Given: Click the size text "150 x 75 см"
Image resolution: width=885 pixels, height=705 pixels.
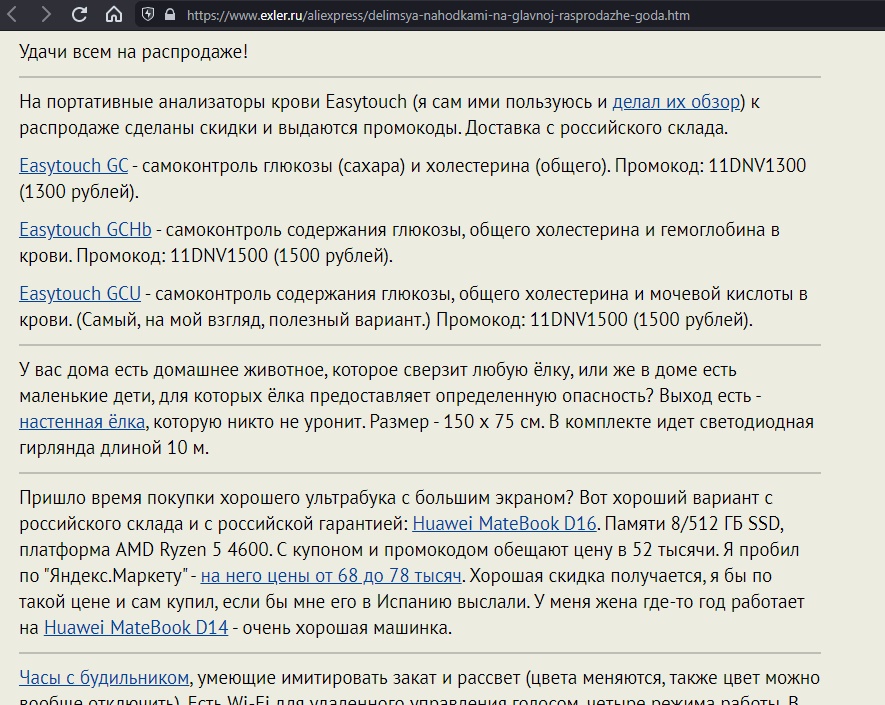Looking at the screenshot, I should [x=493, y=422].
